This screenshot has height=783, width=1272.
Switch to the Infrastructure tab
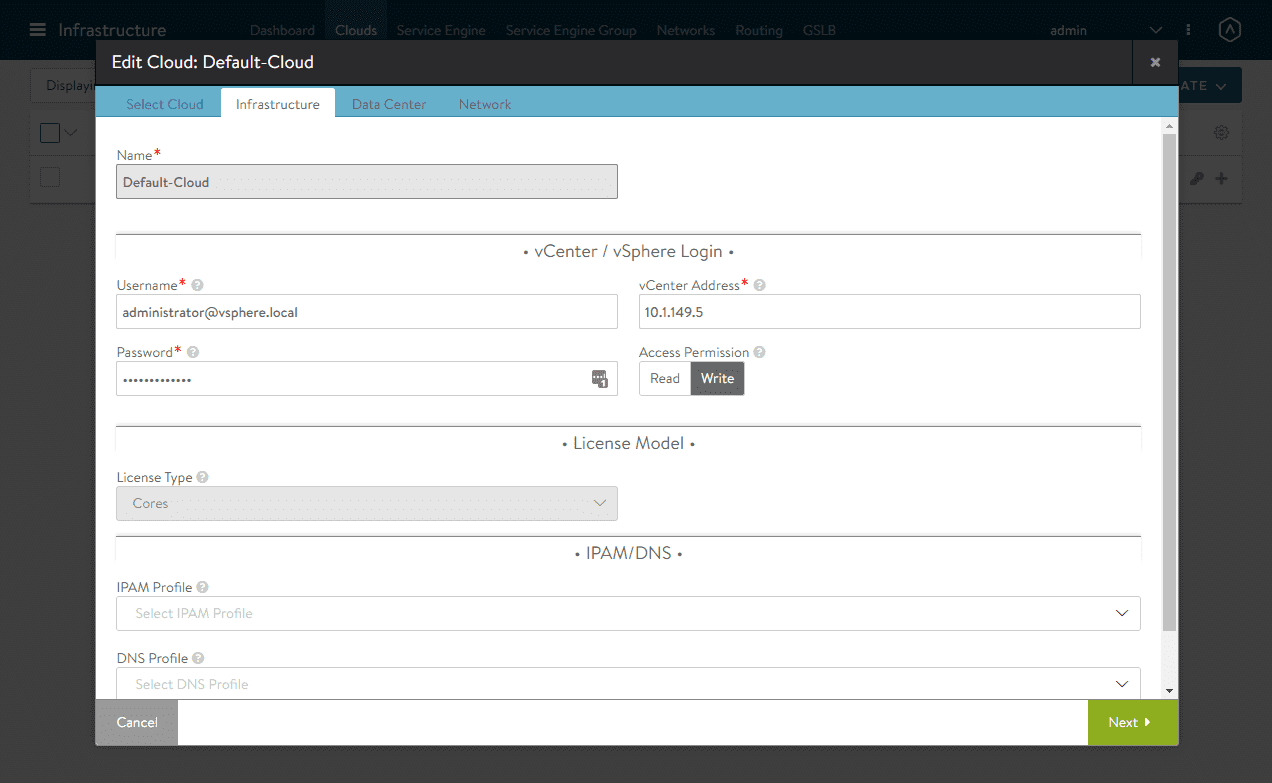tap(278, 104)
